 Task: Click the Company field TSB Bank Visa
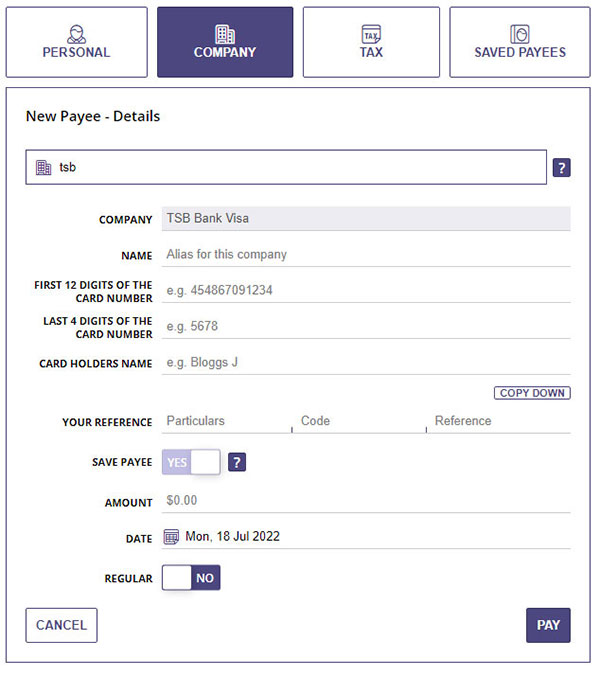pyautogui.click(x=366, y=219)
